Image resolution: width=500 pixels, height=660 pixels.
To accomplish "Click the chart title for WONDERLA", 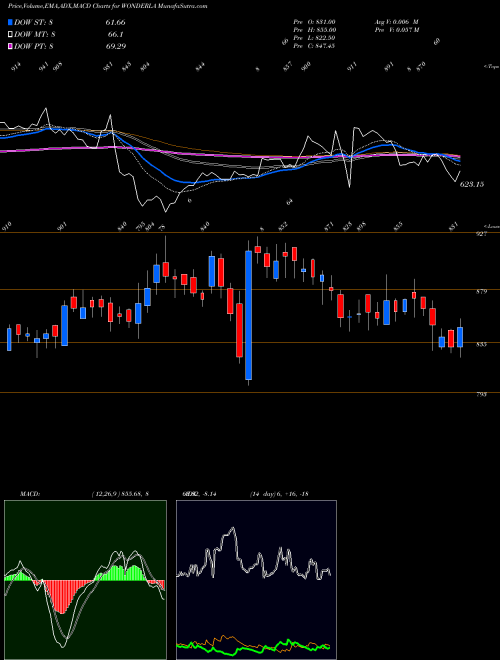I will (x=107, y=7).
